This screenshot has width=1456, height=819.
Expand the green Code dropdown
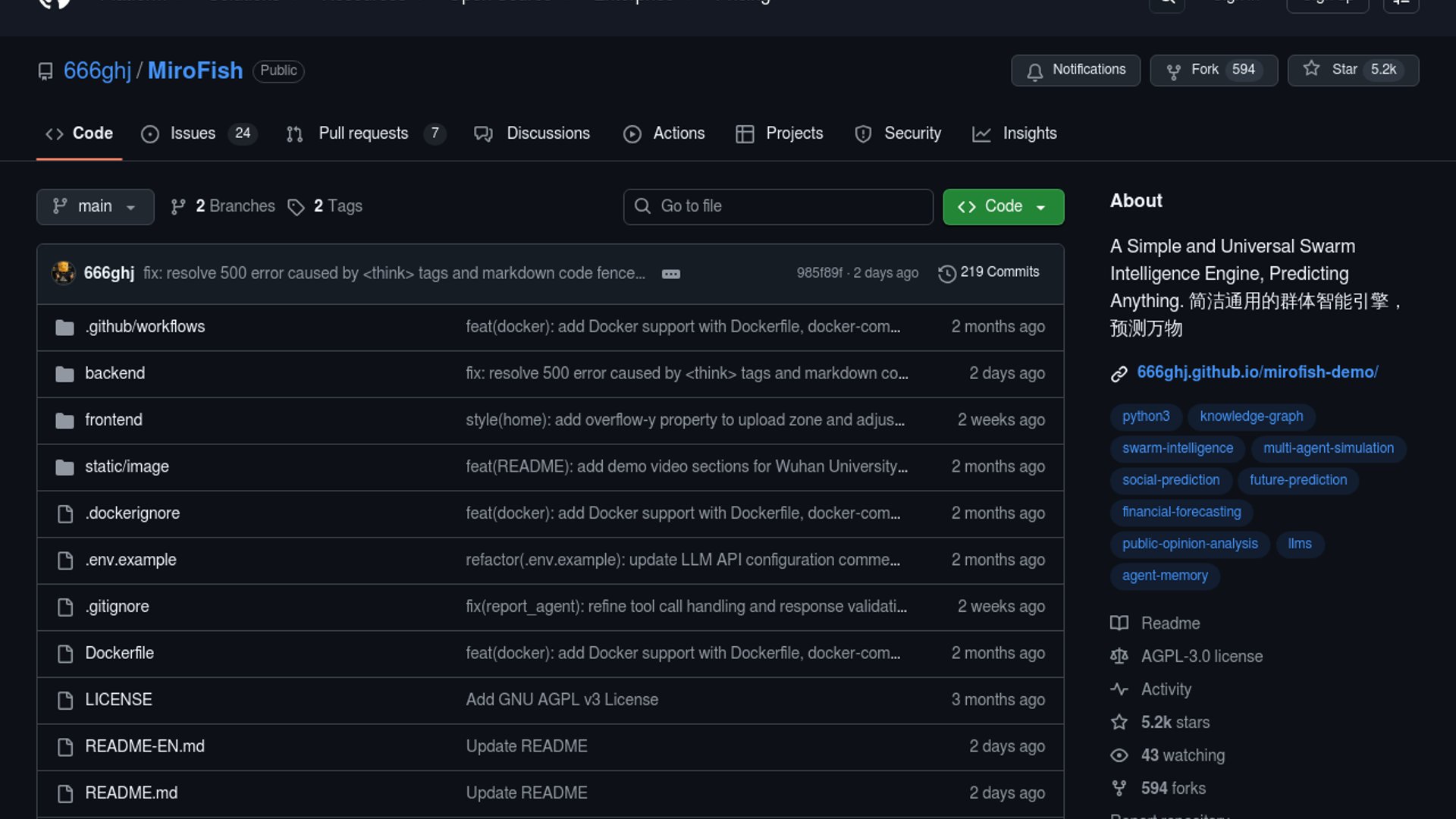click(x=1003, y=206)
